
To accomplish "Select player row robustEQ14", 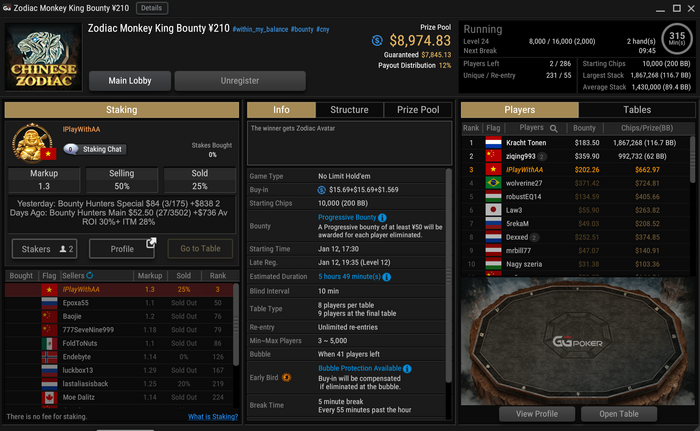I will [575, 197].
